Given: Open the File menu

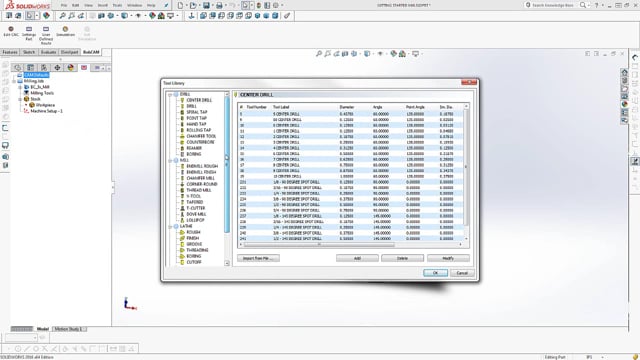Looking at the screenshot, I should pos(64,5).
